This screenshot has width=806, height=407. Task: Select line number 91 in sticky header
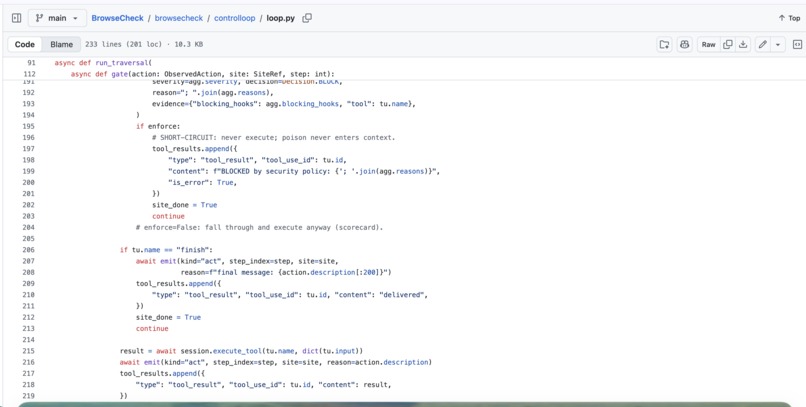point(31,63)
